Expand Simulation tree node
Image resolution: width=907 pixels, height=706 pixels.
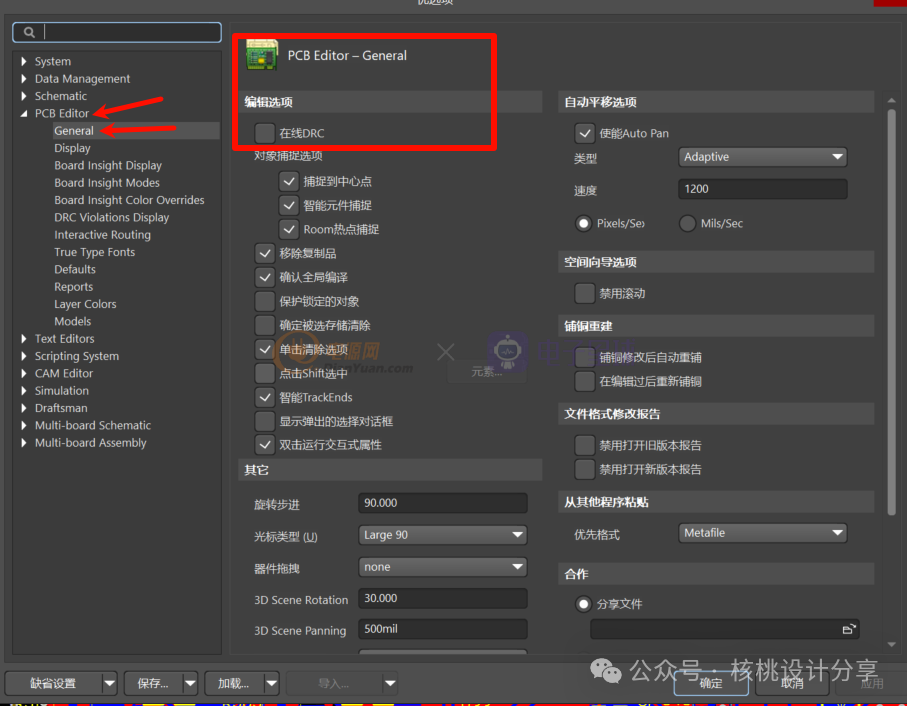(x=23, y=391)
